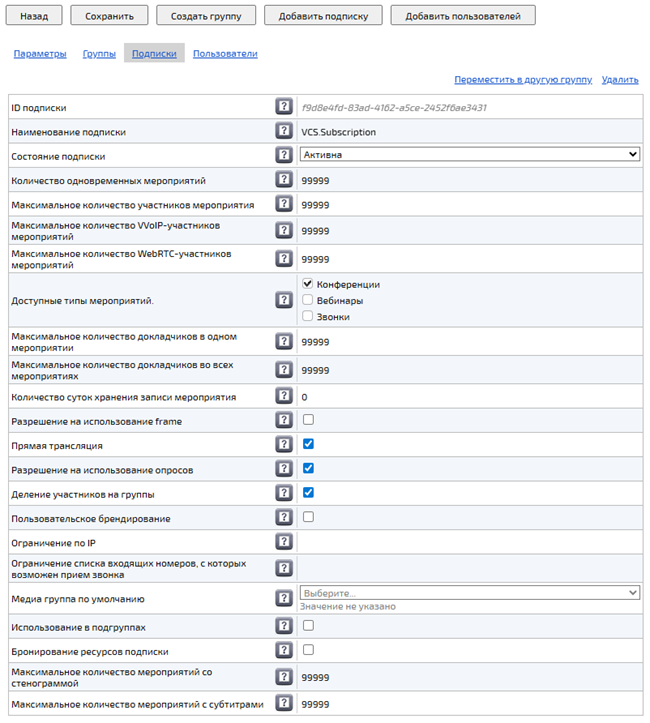Show help for Количество одновременных мероприятий
650x723 pixels.
284,179
